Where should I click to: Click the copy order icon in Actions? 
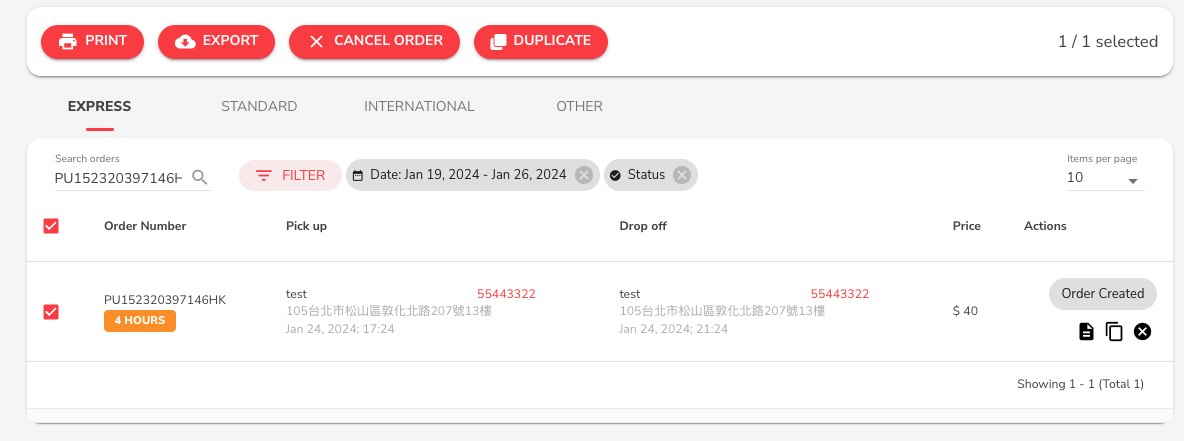[1114, 332]
